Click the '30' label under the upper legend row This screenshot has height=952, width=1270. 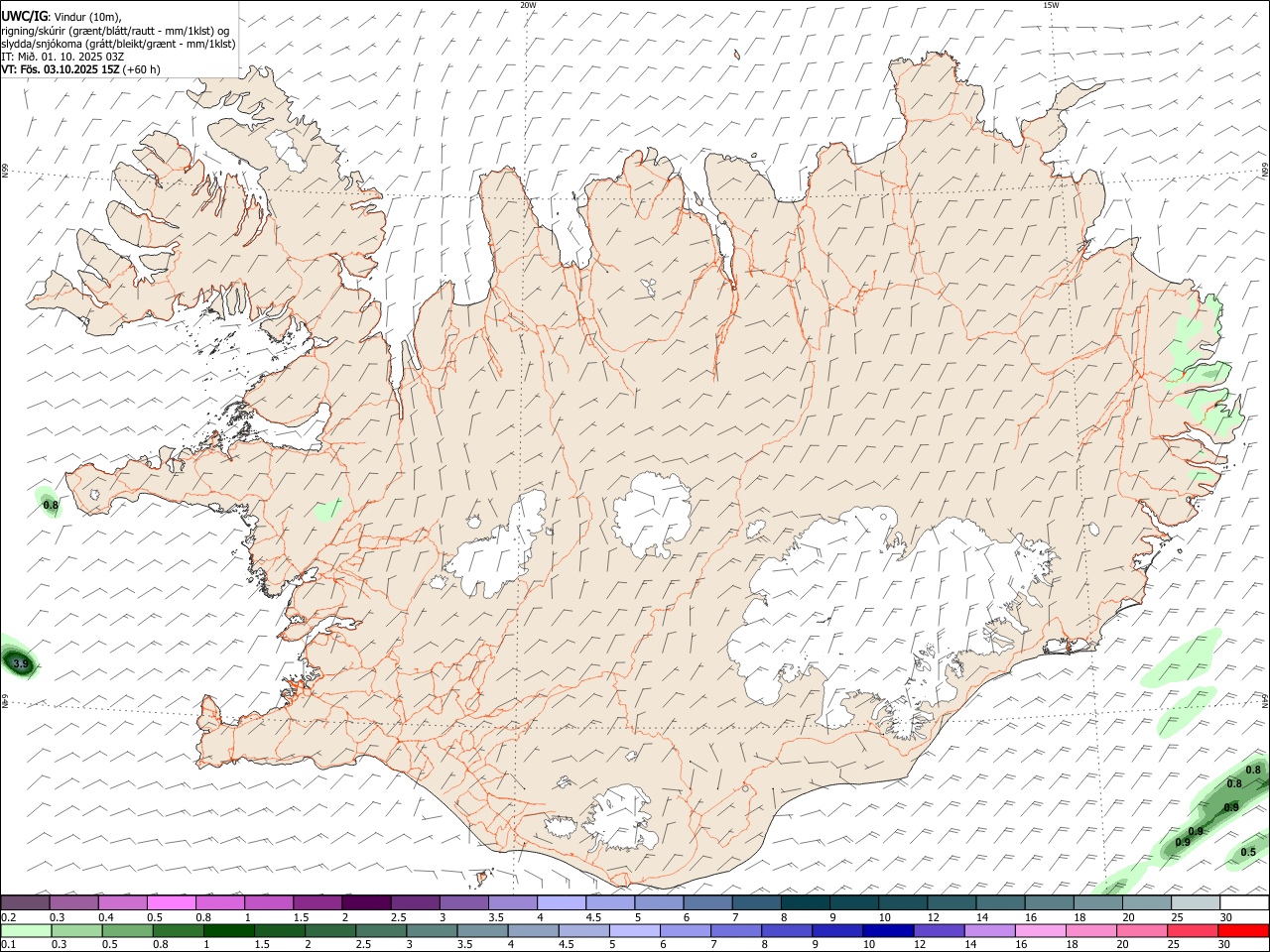coord(1226,917)
